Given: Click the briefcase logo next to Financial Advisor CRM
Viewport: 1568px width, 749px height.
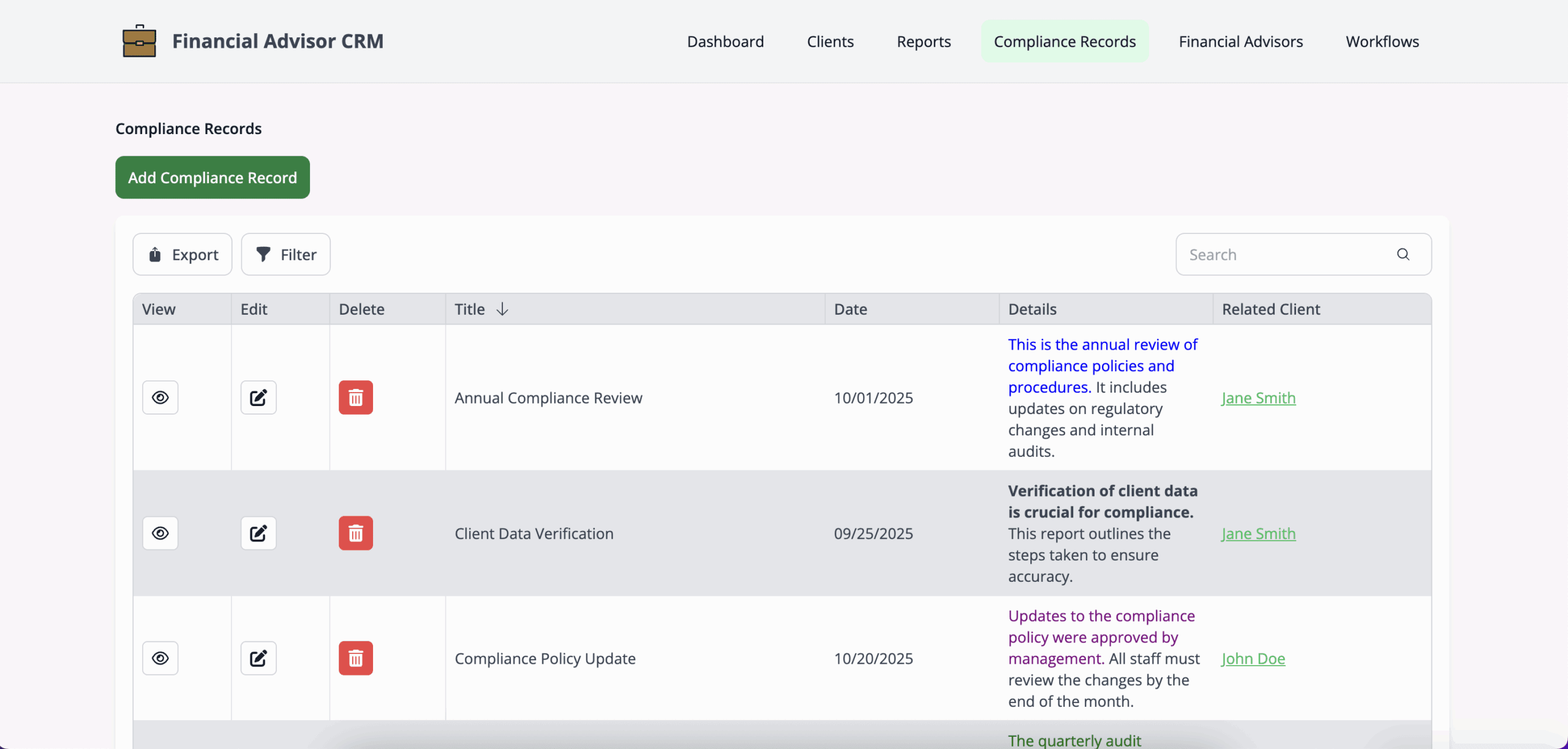Looking at the screenshot, I should click(139, 40).
